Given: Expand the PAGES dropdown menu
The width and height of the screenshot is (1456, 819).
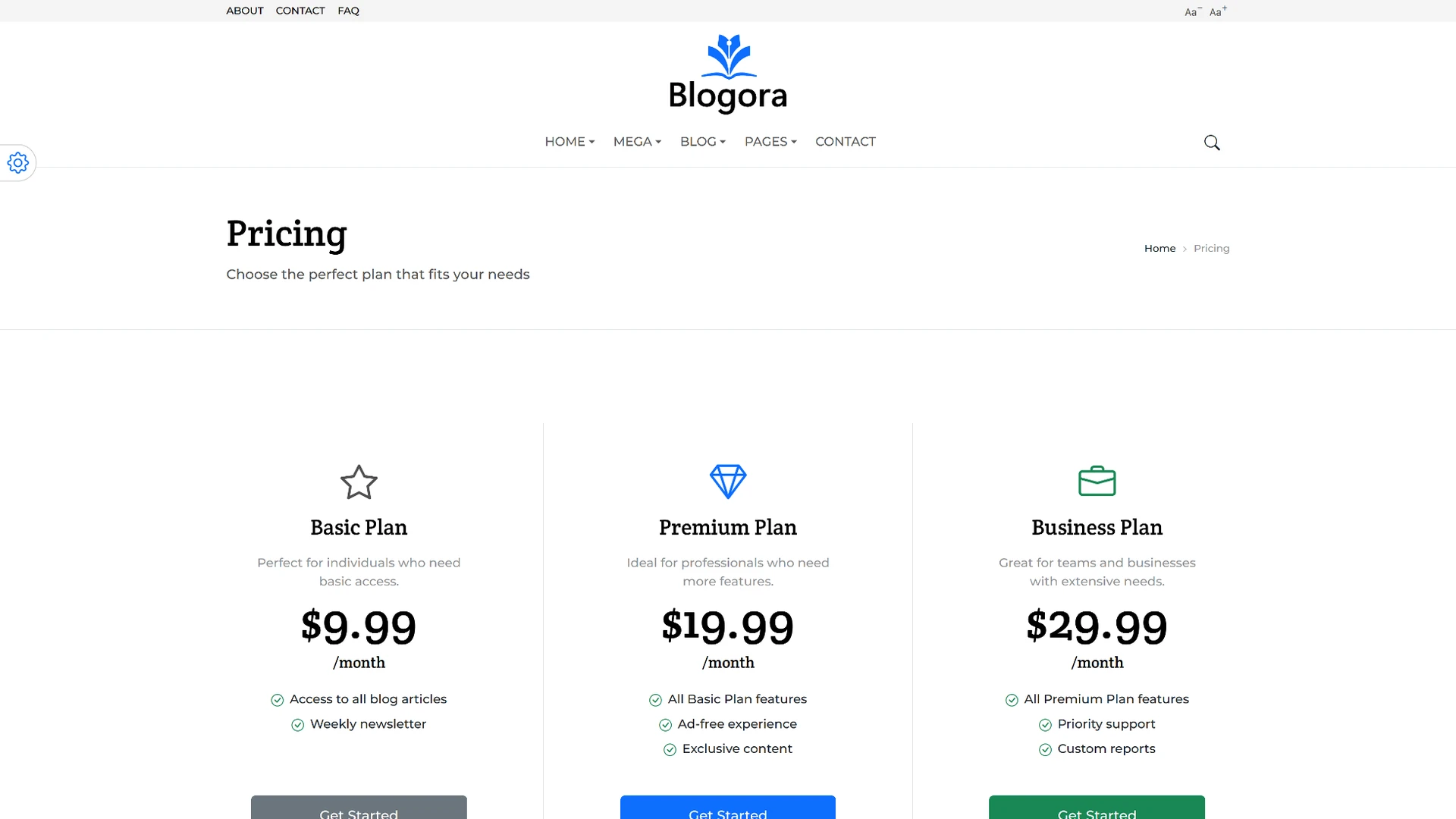Looking at the screenshot, I should tap(770, 142).
